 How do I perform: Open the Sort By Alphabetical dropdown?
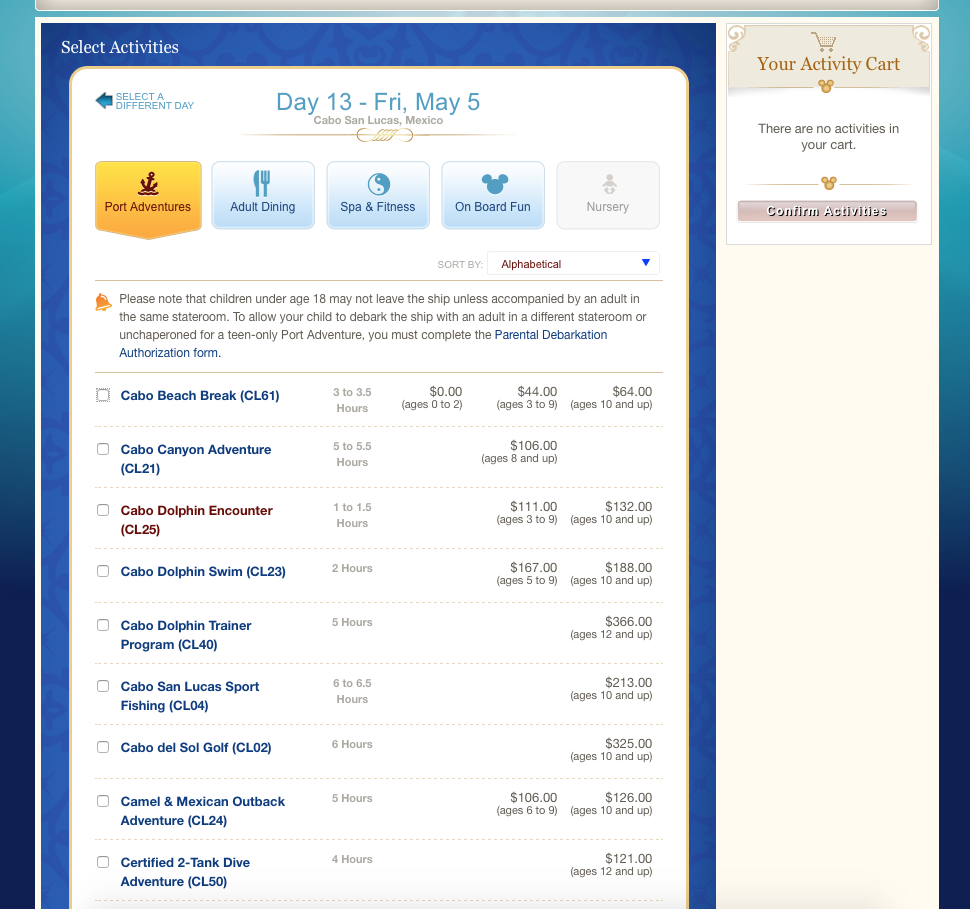pyautogui.click(x=573, y=264)
